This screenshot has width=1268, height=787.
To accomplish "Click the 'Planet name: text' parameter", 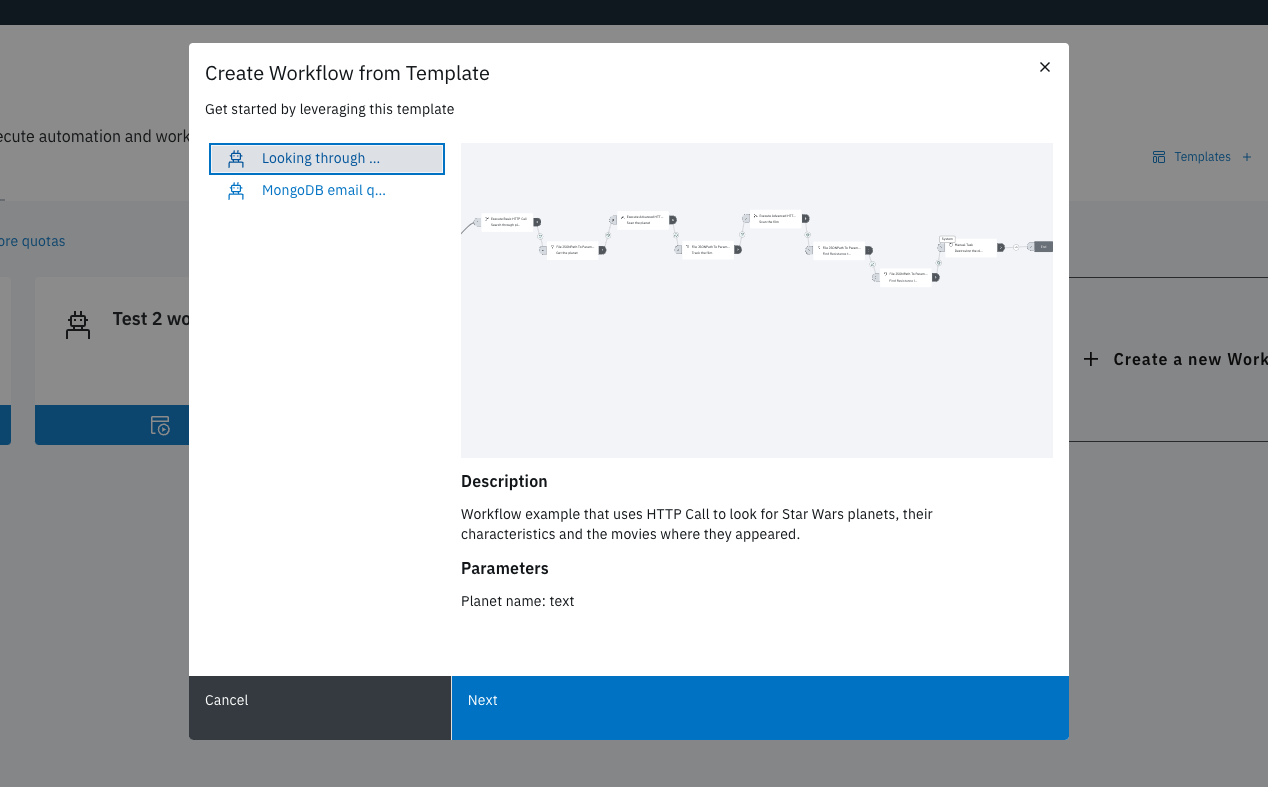I will coord(518,601).
